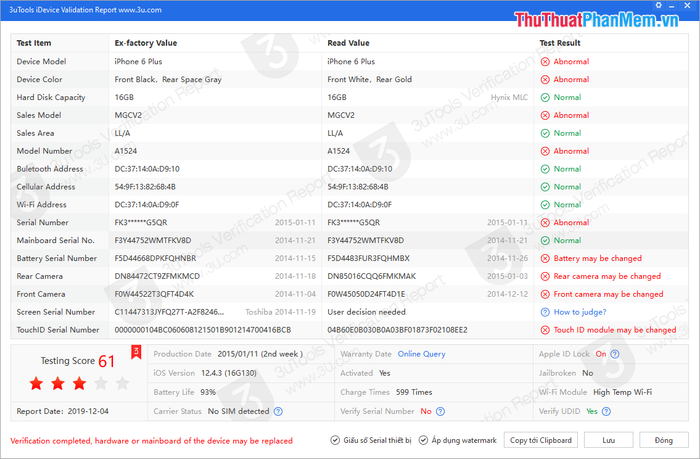Select the Ex-factory Value column header
Viewport: 700px width, 459px height.
pos(146,43)
